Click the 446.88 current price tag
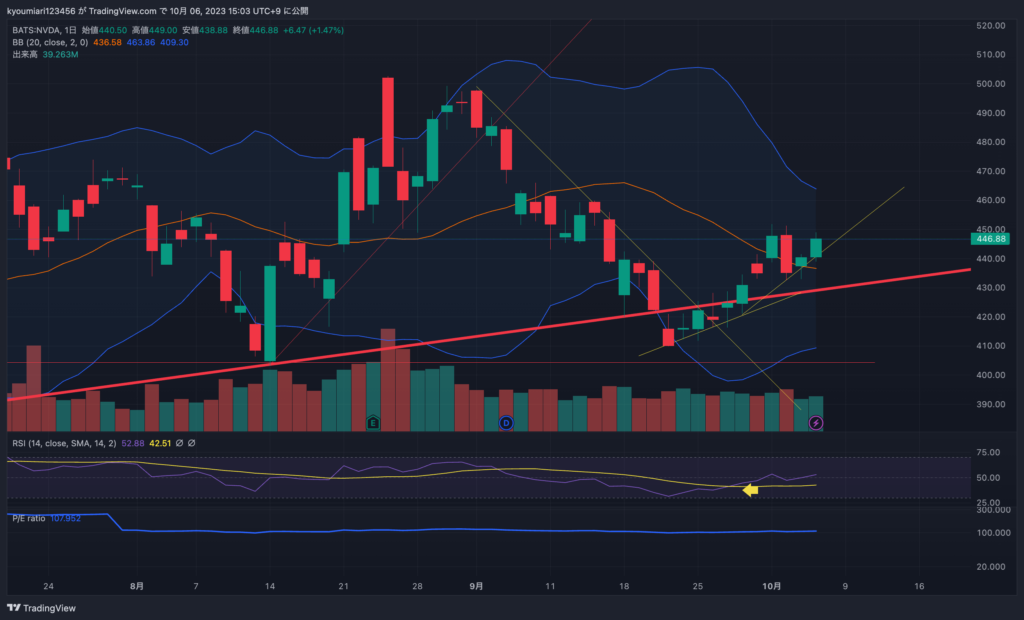Image resolution: width=1024 pixels, height=620 pixels. pos(991,238)
